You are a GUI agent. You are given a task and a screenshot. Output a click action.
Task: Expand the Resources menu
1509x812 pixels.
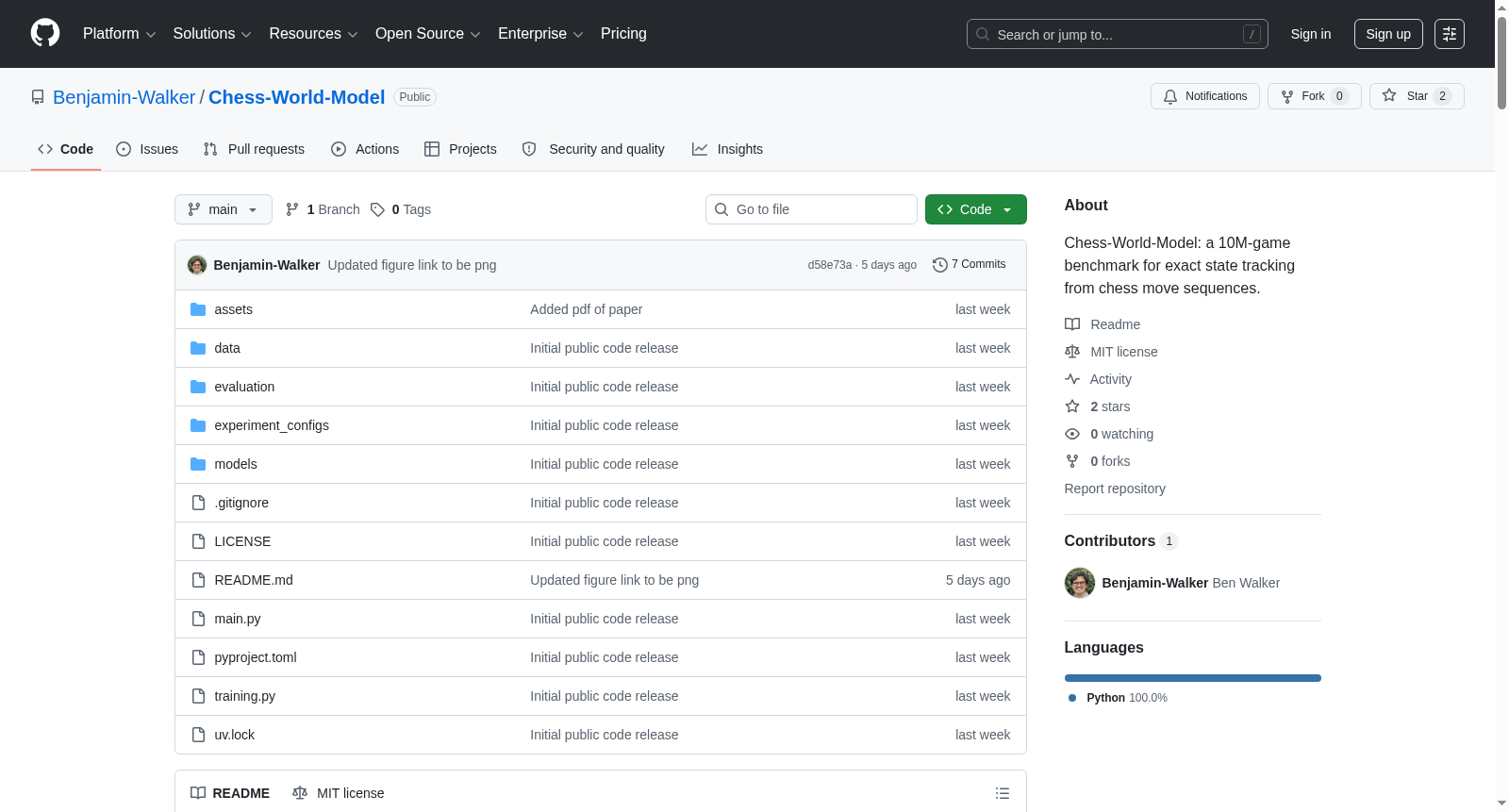click(x=313, y=34)
